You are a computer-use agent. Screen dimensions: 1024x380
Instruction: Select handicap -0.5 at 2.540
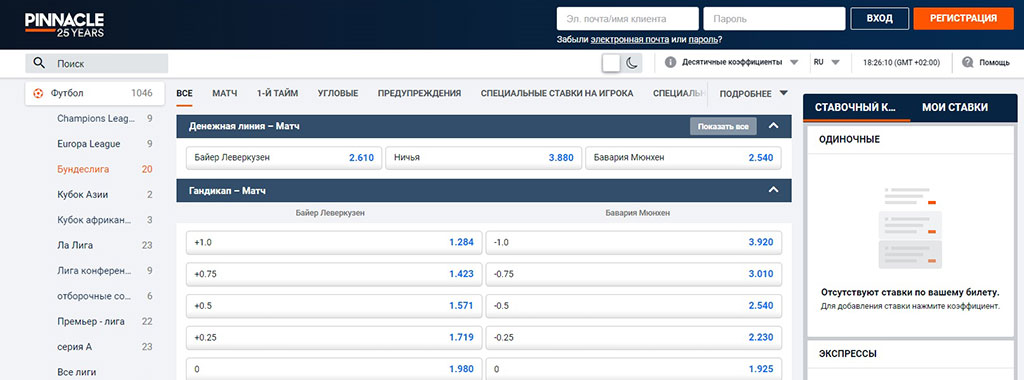(x=634, y=306)
